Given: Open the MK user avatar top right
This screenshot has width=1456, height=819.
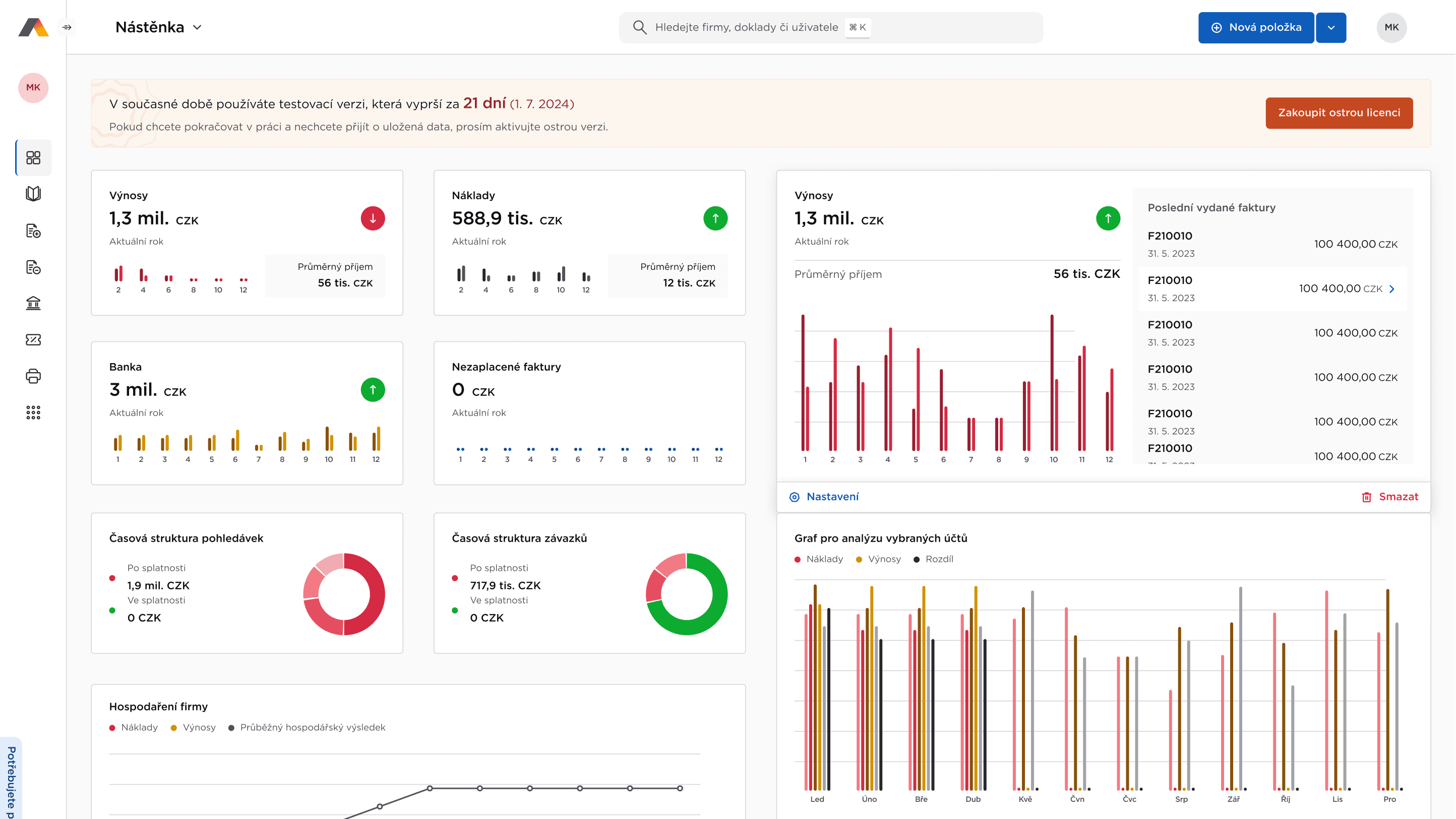Looking at the screenshot, I should tap(1391, 27).
